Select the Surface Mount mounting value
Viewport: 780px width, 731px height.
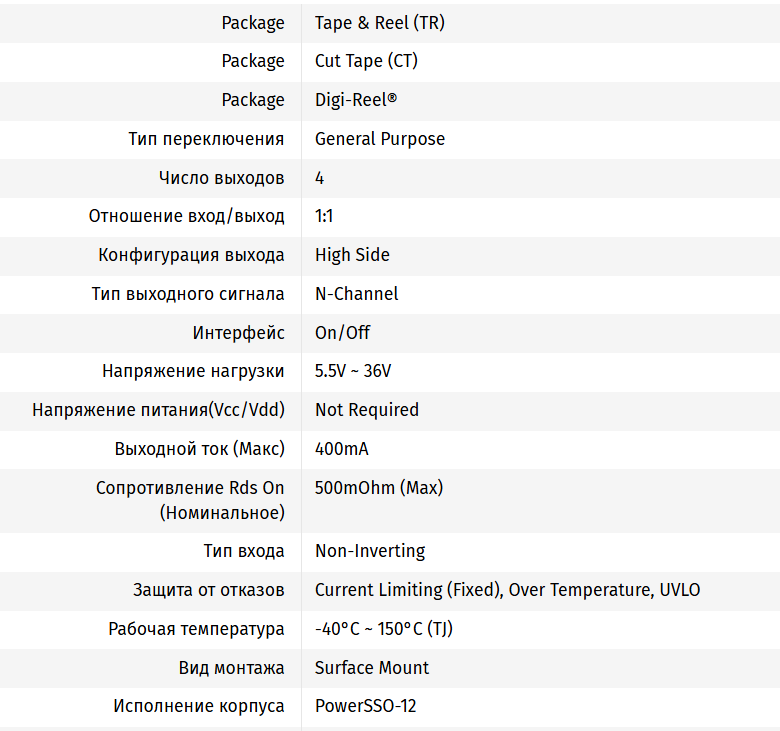[x=372, y=668]
